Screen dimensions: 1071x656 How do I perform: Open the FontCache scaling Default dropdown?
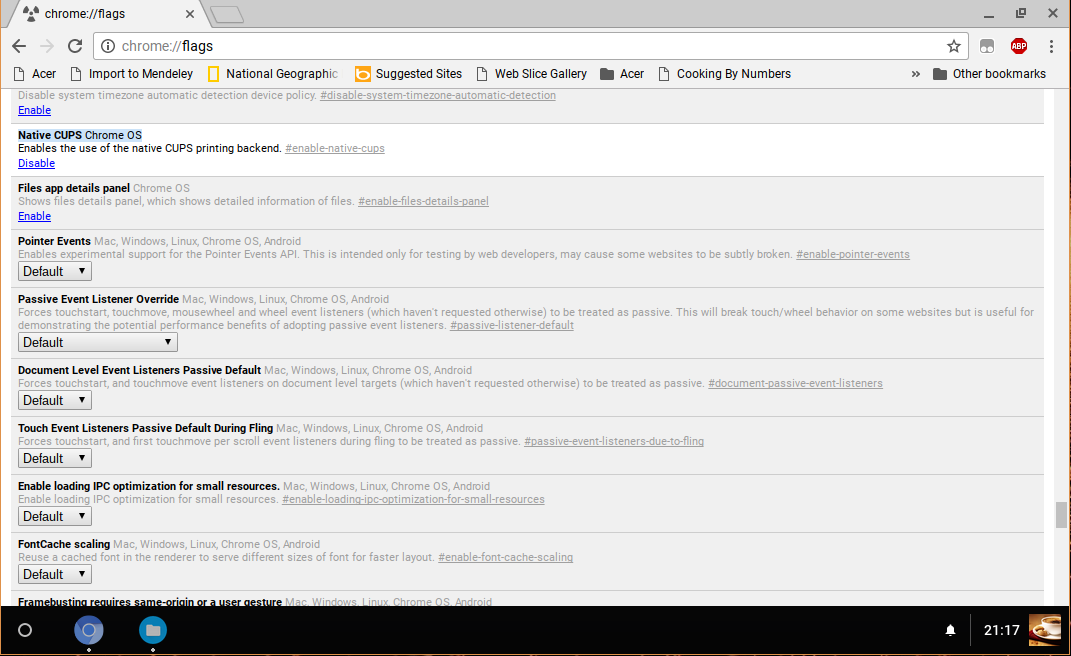[55, 574]
